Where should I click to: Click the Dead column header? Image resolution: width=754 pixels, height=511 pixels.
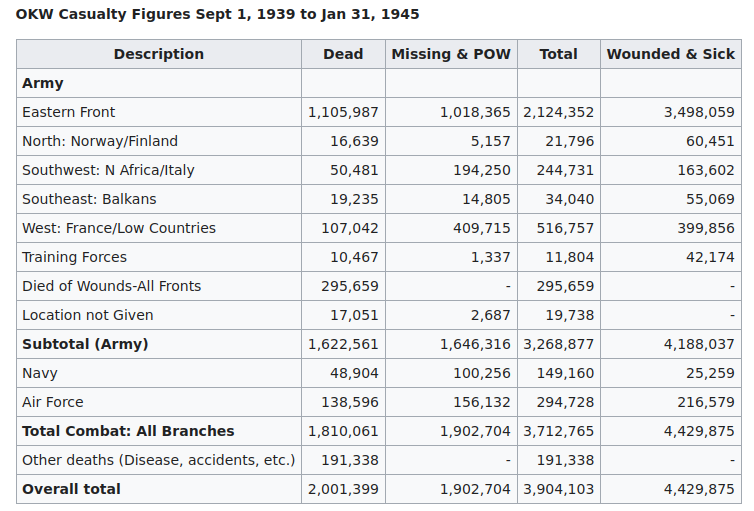point(343,54)
